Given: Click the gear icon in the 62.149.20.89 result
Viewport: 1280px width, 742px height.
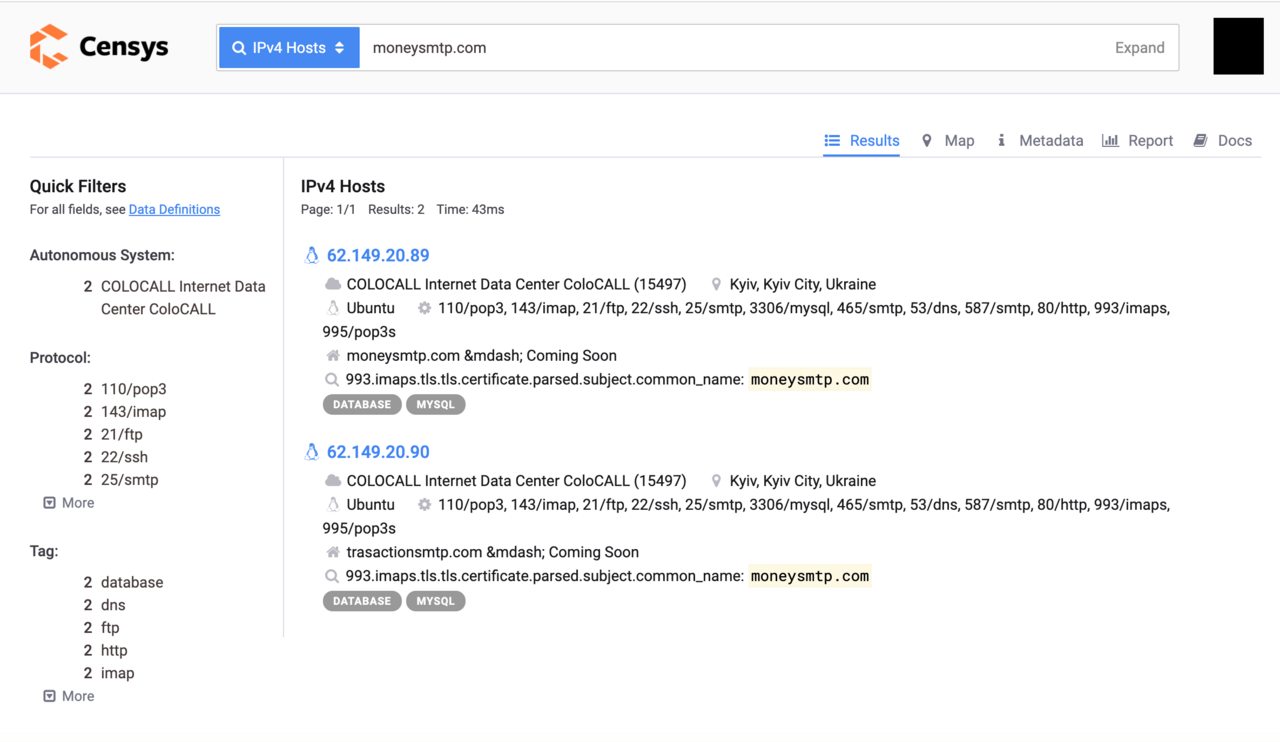Looking at the screenshot, I should [x=424, y=308].
